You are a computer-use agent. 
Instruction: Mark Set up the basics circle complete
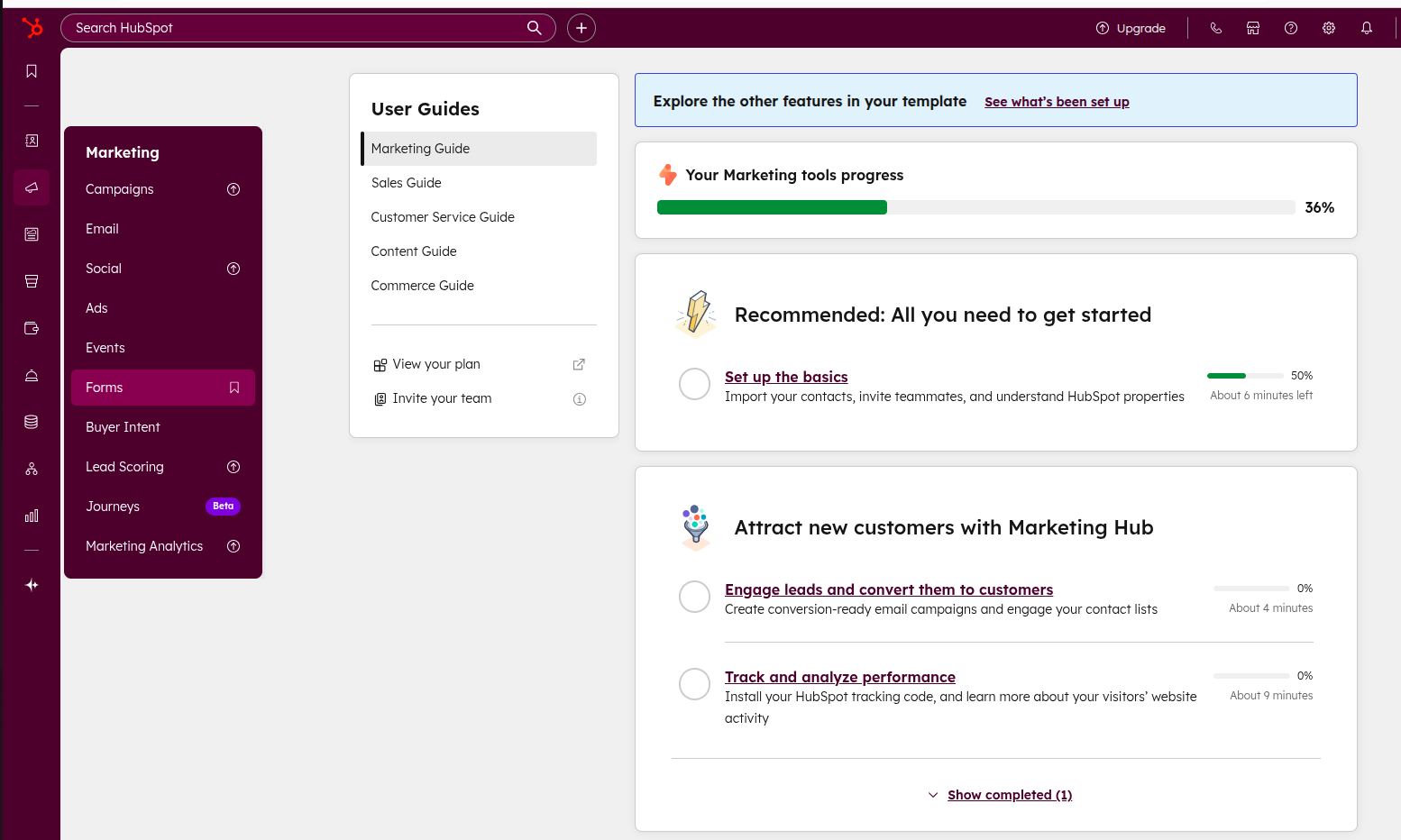(x=694, y=384)
